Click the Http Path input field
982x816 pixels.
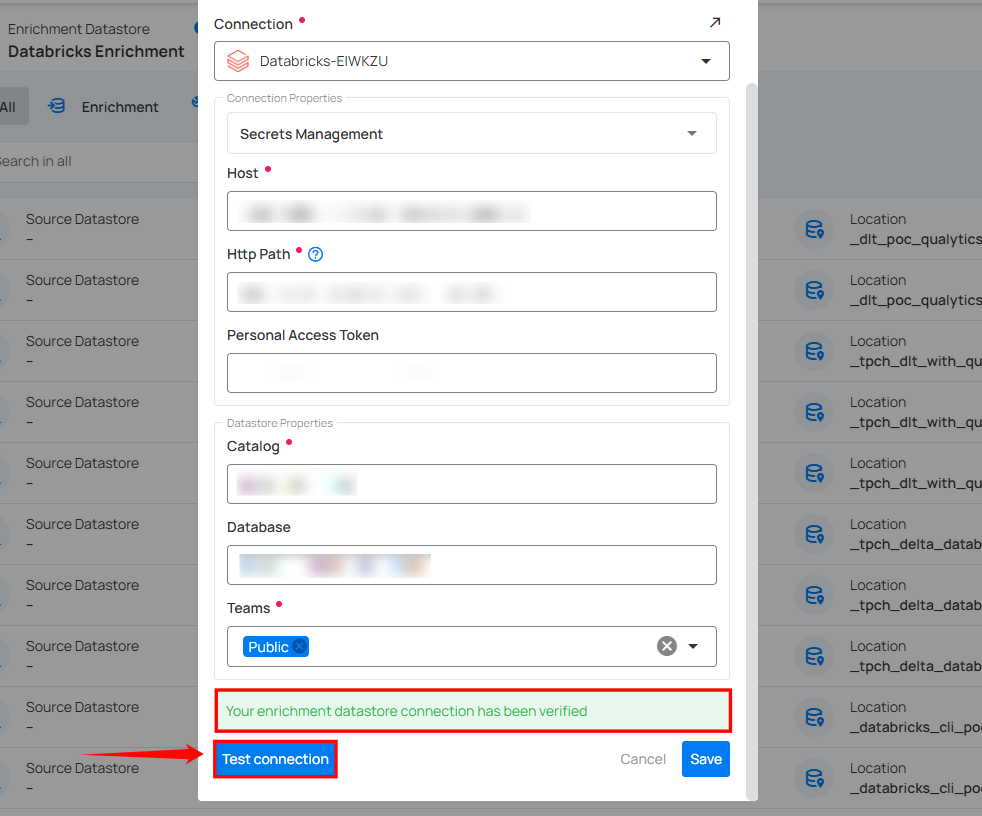click(x=472, y=292)
